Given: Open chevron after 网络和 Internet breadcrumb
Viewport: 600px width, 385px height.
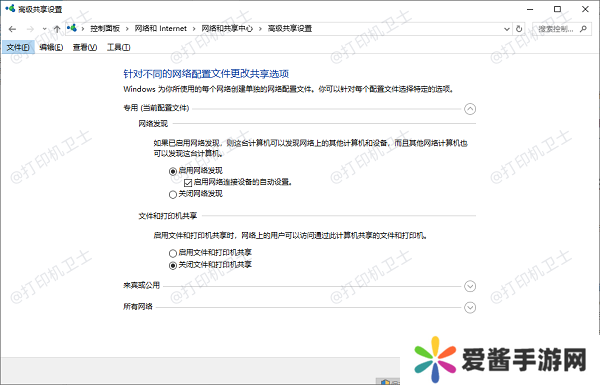Looking at the screenshot, I should [x=194, y=29].
